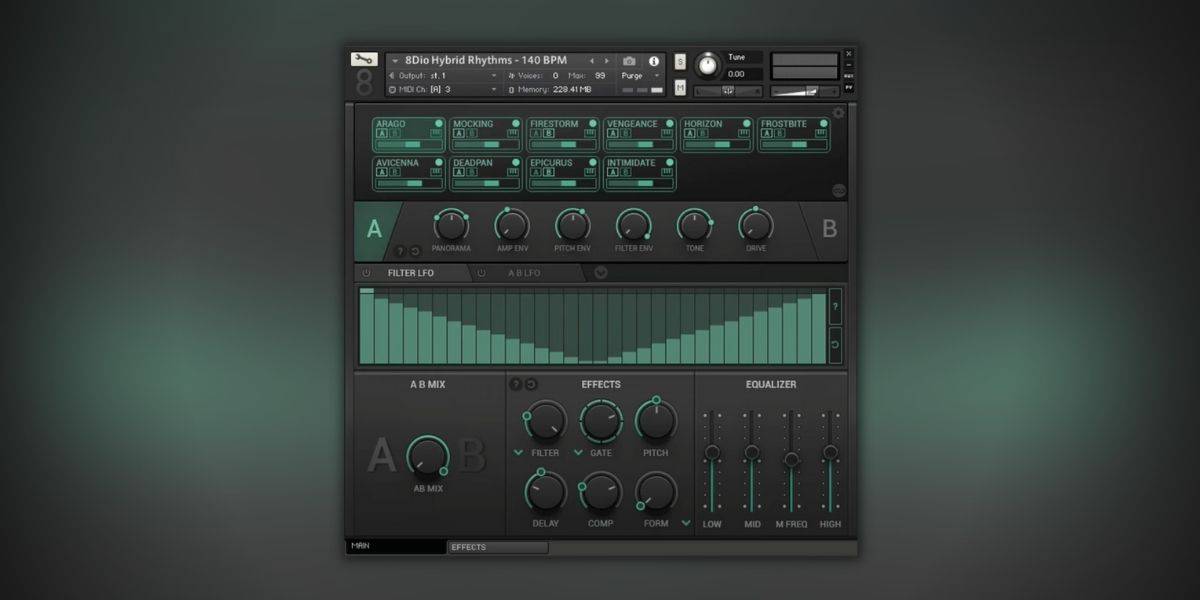Select the EFFECTS page tab
The width and height of the screenshot is (1200, 600).
498,547
